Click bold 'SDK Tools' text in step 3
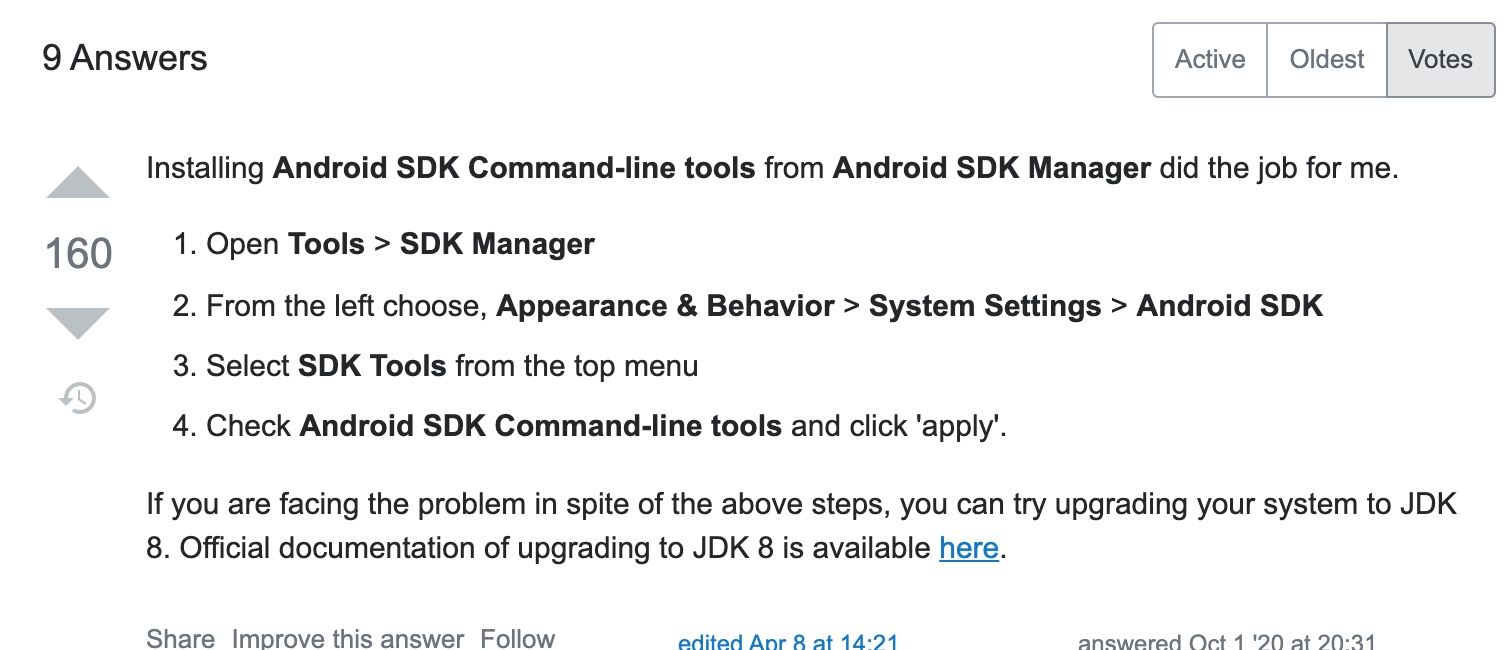Image resolution: width=1512 pixels, height=650 pixels. pos(372,366)
